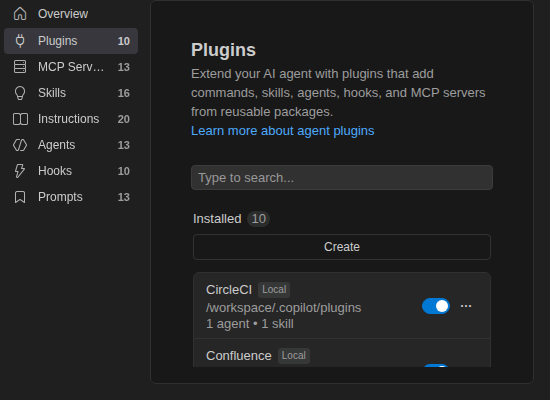The width and height of the screenshot is (550, 400).
Task: Open CircleCI more options ellipsis menu
Action: pos(466,306)
